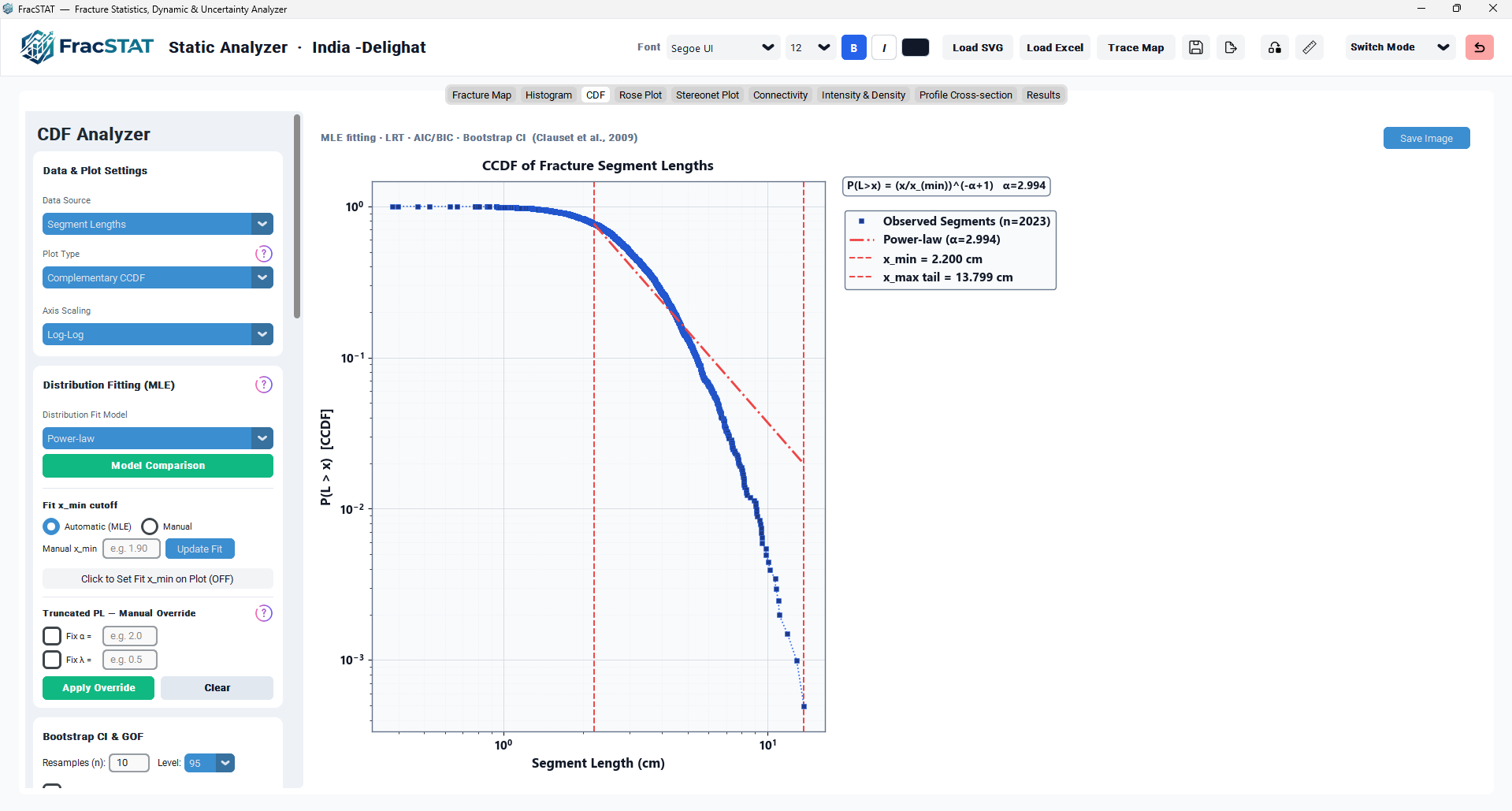Open the bootstrap Level dropdown

(x=210, y=763)
